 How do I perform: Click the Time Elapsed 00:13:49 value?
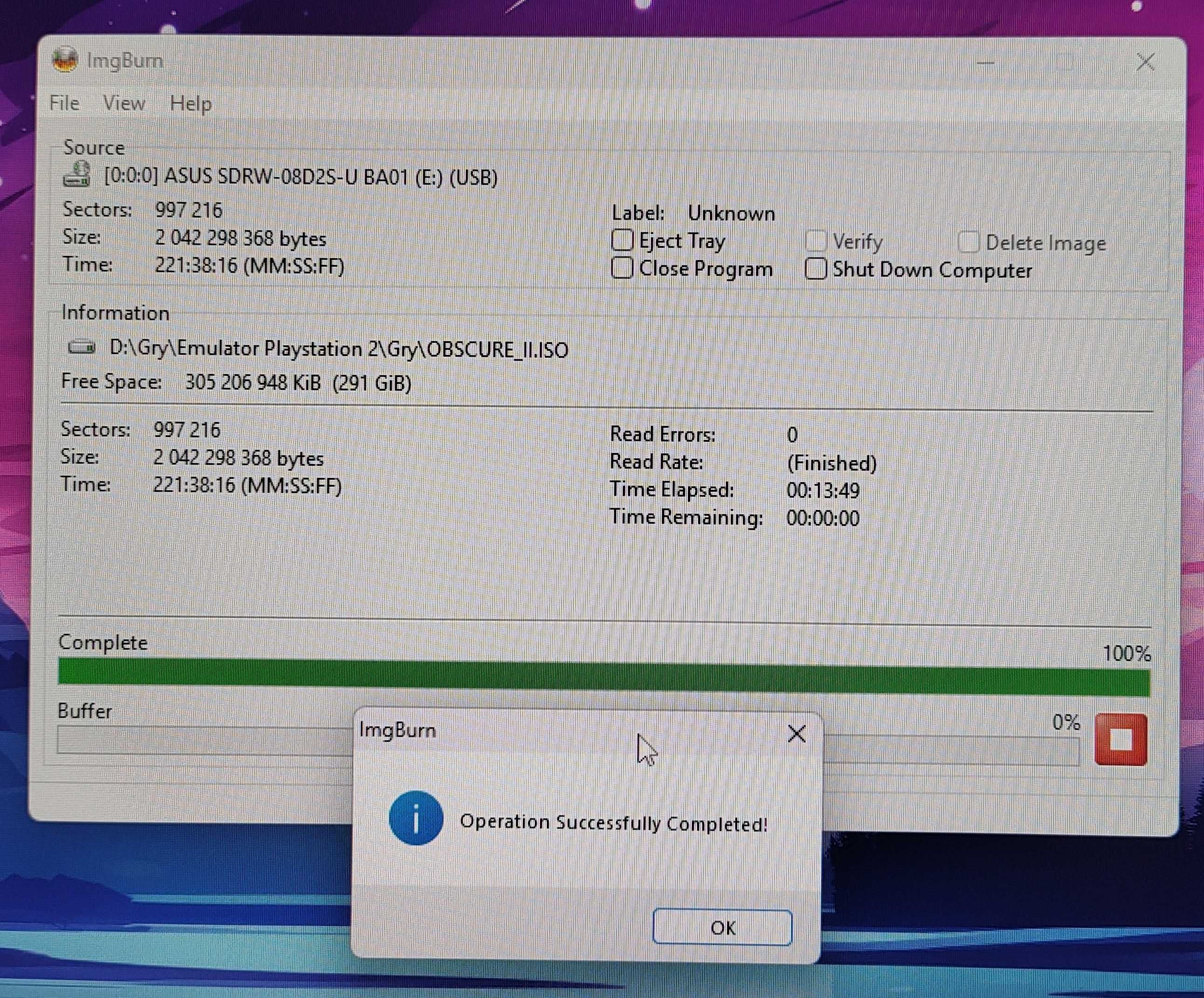pos(823,490)
